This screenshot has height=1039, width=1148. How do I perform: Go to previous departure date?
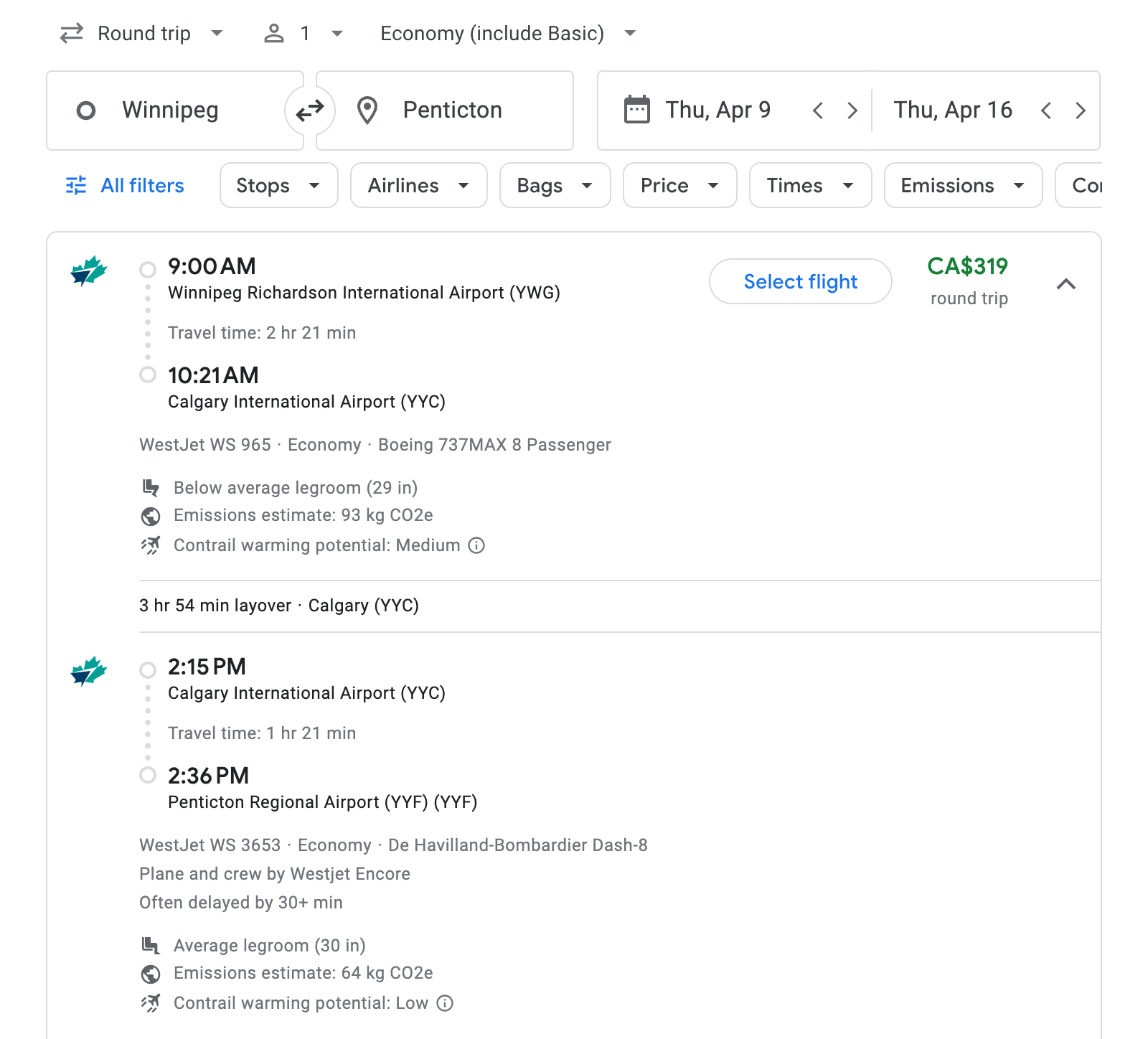pos(817,111)
